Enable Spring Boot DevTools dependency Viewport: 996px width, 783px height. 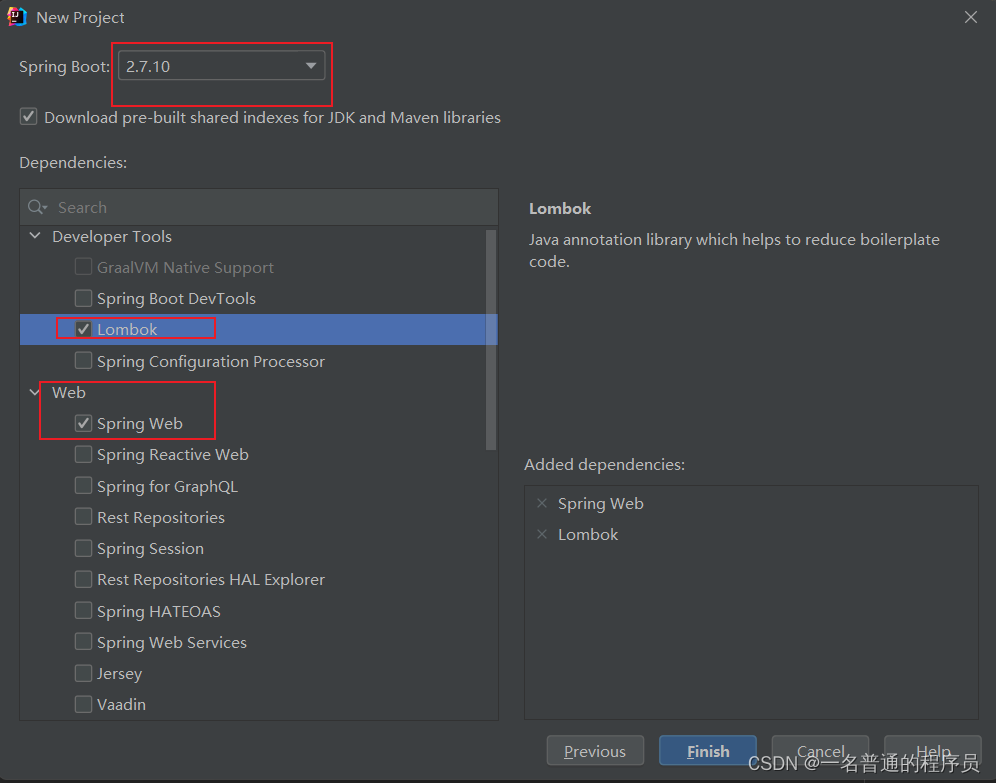(x=83, y=298)
